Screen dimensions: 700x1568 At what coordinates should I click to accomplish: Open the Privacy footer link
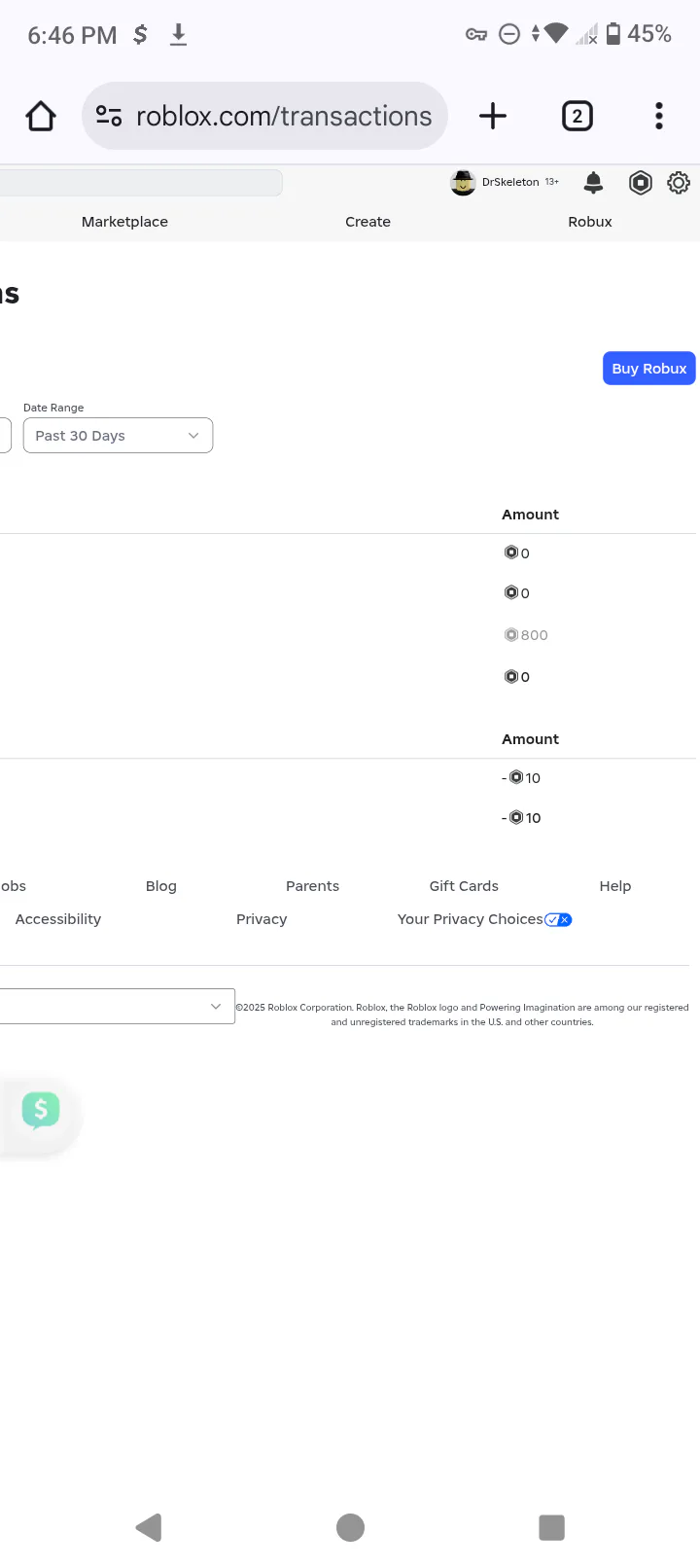(x=262, y=919)
